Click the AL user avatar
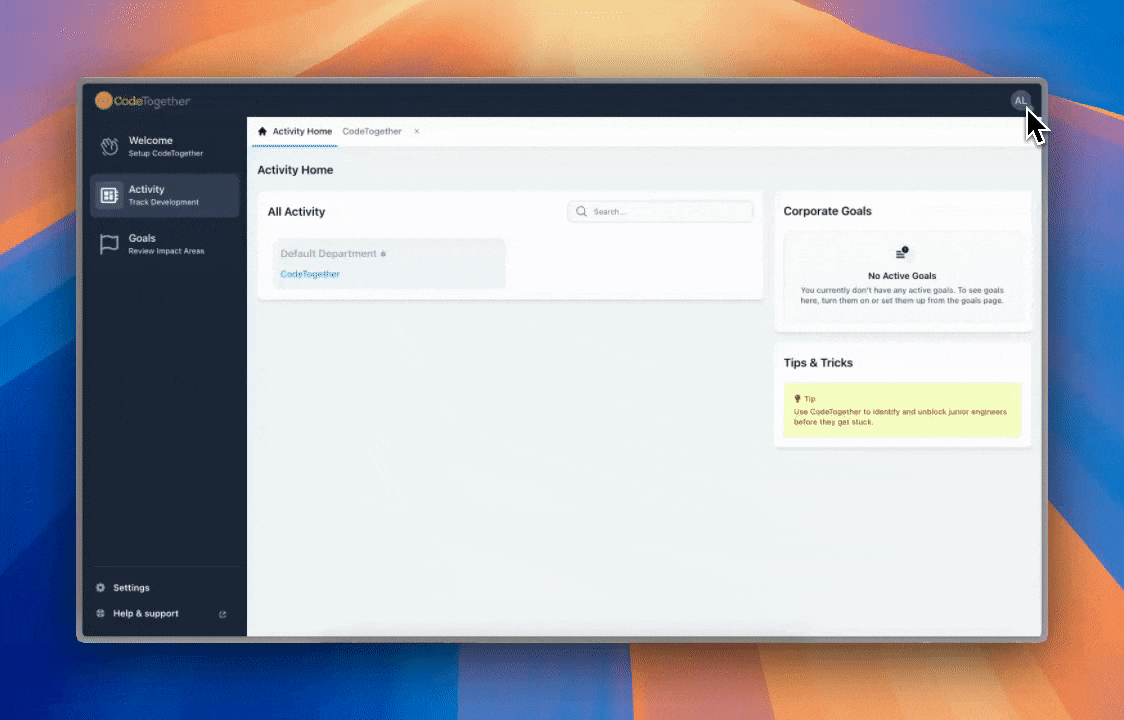Viewport: 1124px width, 720px height. click(x=1020, y=101)
